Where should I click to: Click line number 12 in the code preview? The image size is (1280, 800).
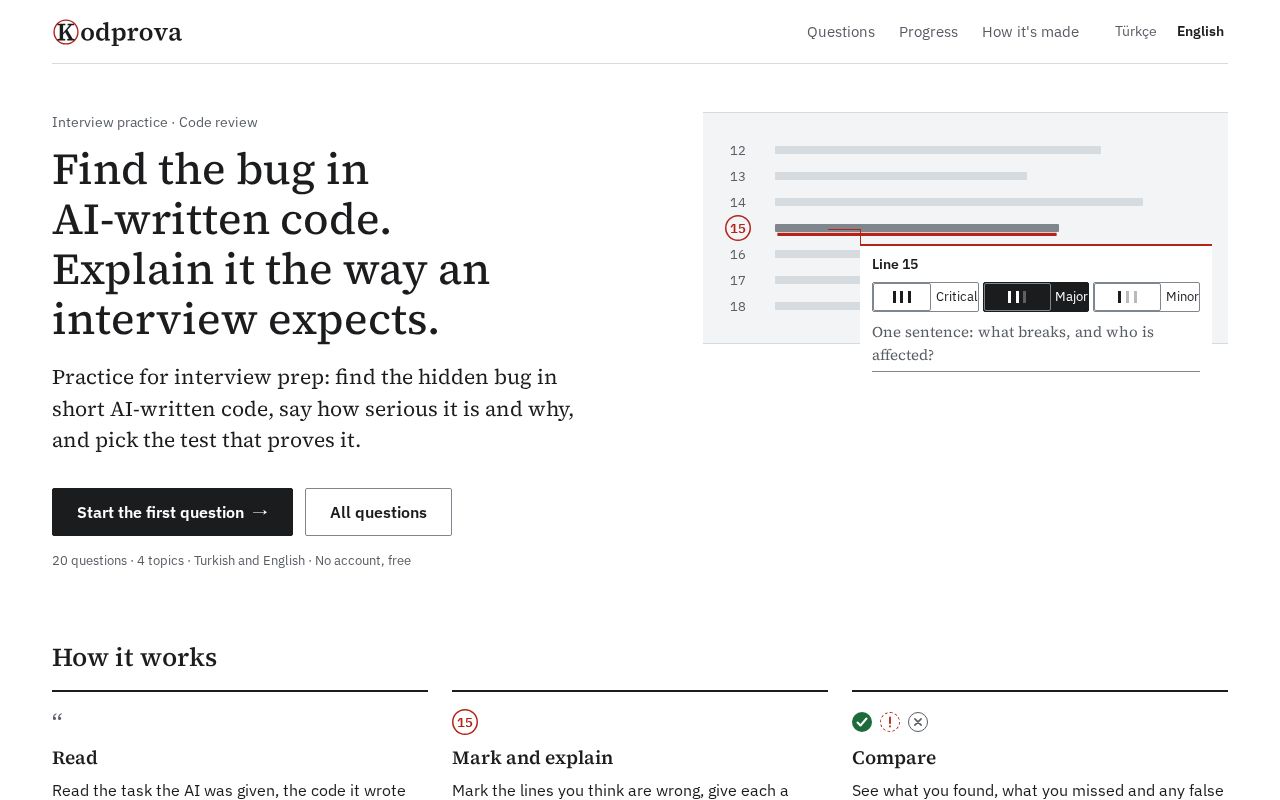(738, 150)
